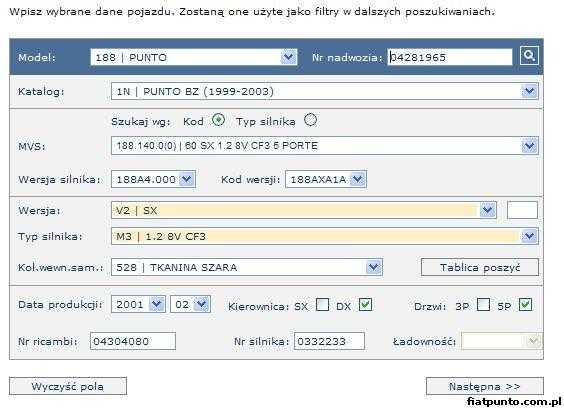Open the production month 02 dropdown
This screenshot has height=410, width=564.
point(190,304)
